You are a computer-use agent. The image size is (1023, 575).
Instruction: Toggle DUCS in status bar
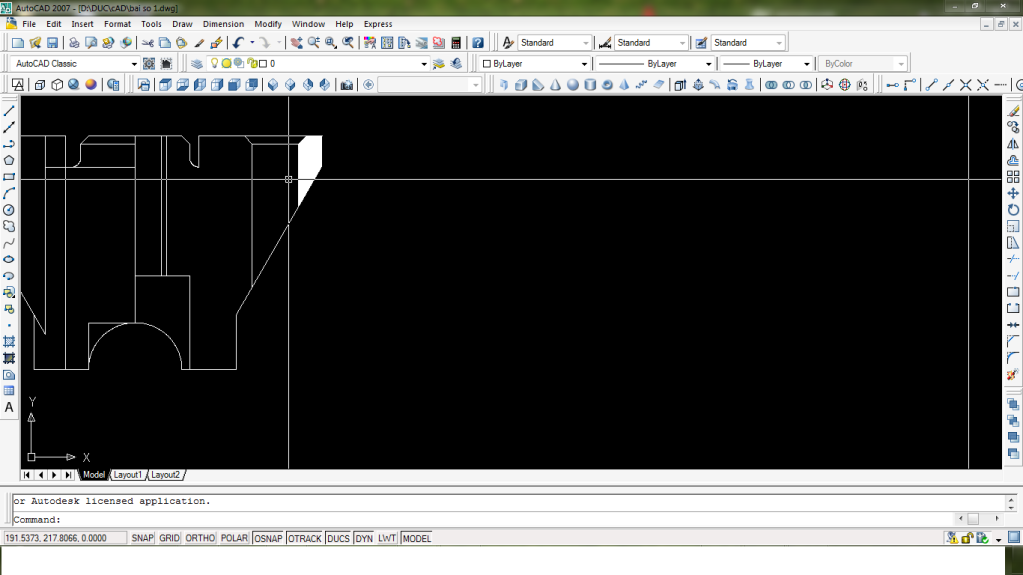[x=338, y=538]
